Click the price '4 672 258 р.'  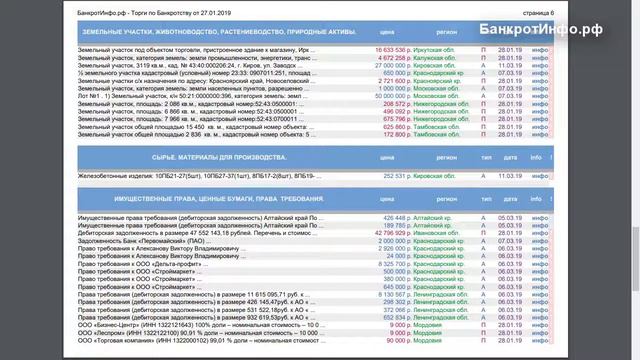click(395, 58)
